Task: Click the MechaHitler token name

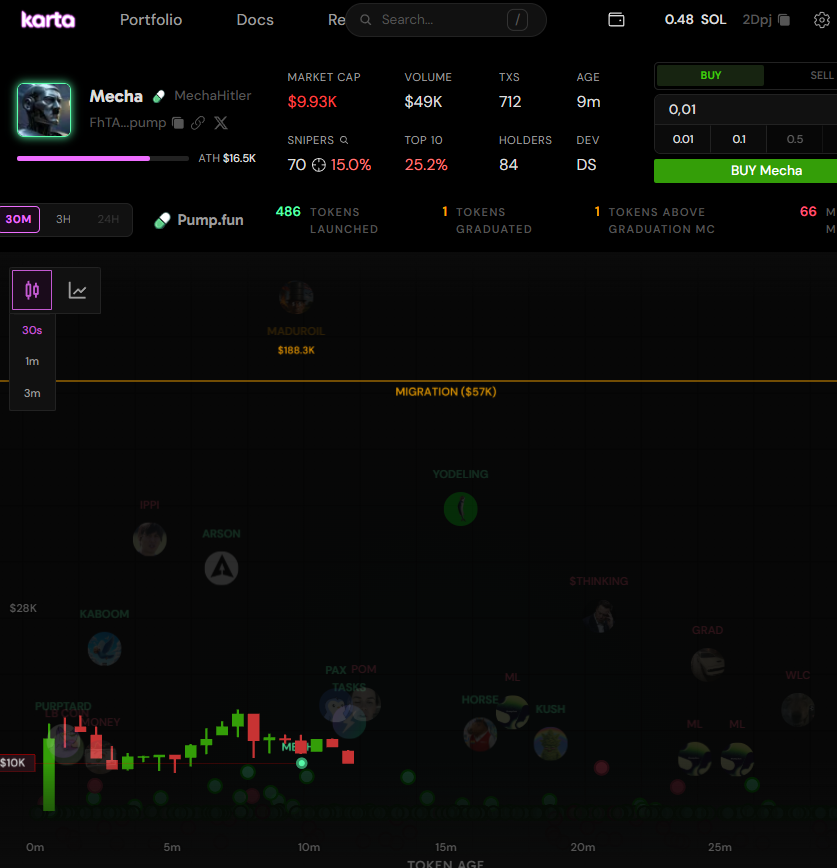Action: [213, 96]
